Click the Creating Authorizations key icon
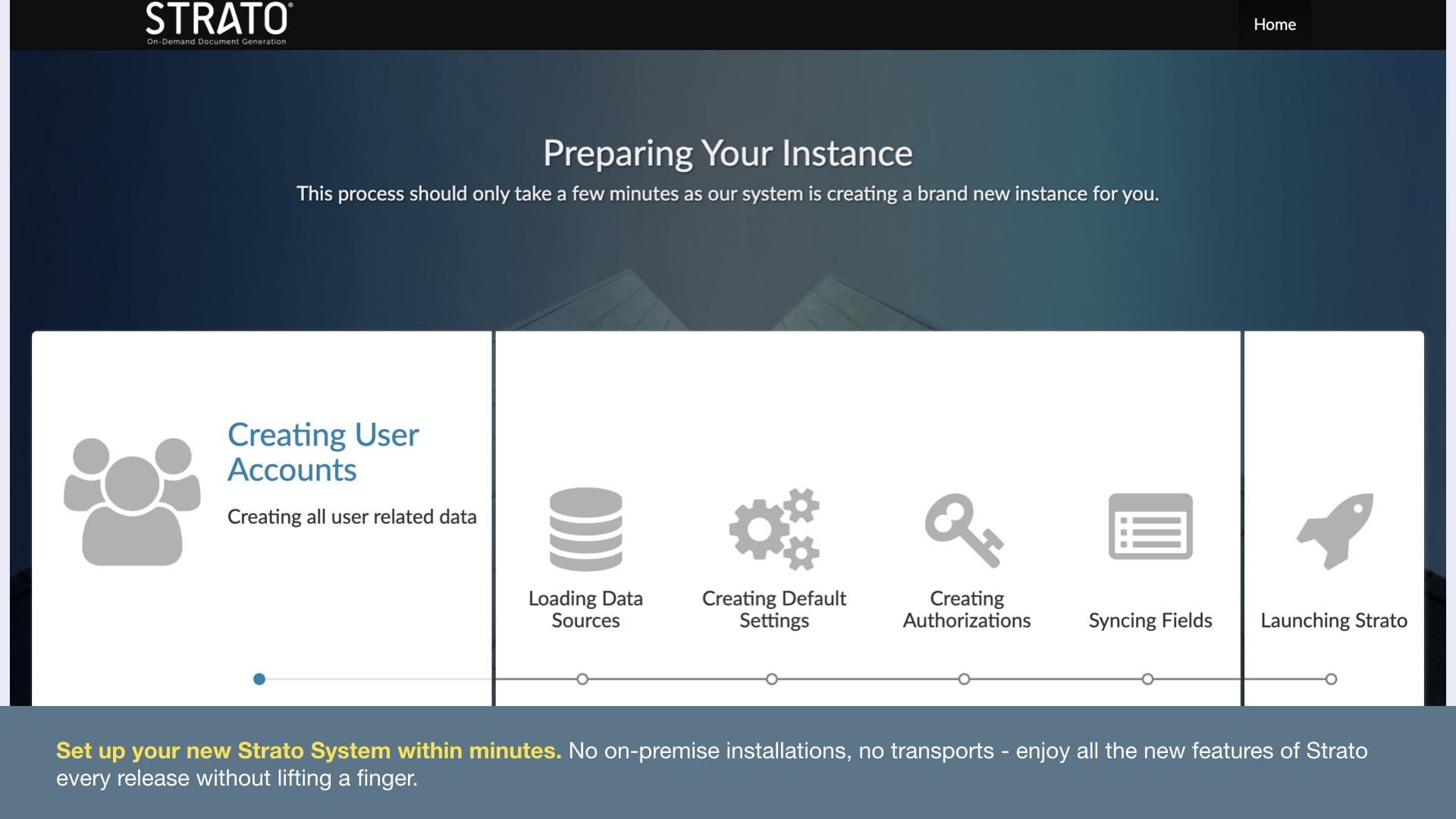1456x819 pixels. [x=965, y=530]
